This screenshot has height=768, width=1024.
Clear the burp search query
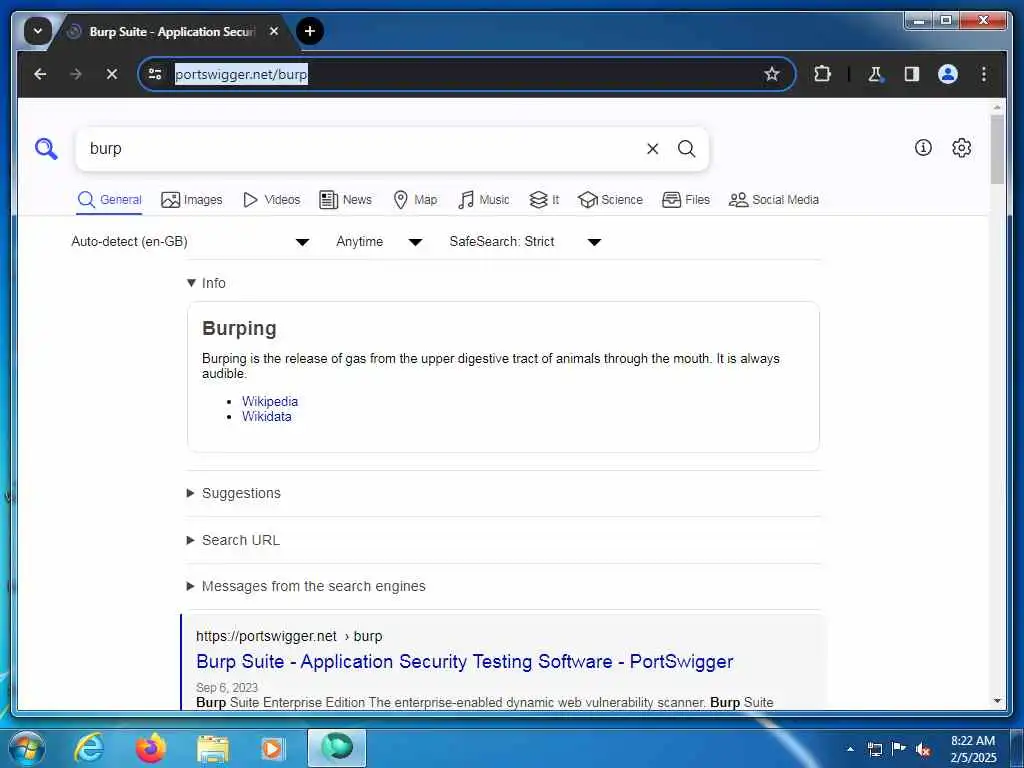[x=652, y=149]
